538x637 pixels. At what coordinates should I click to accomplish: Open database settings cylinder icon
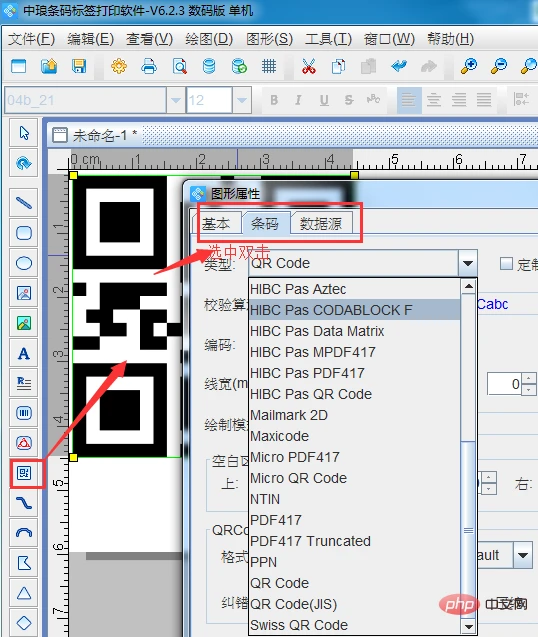pos(209,66)
